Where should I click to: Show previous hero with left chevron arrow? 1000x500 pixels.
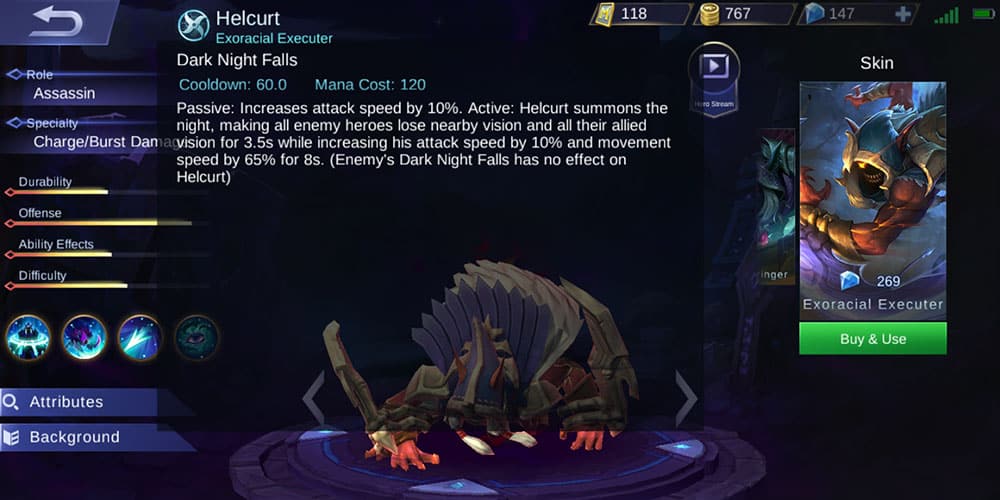pos(314,399)
